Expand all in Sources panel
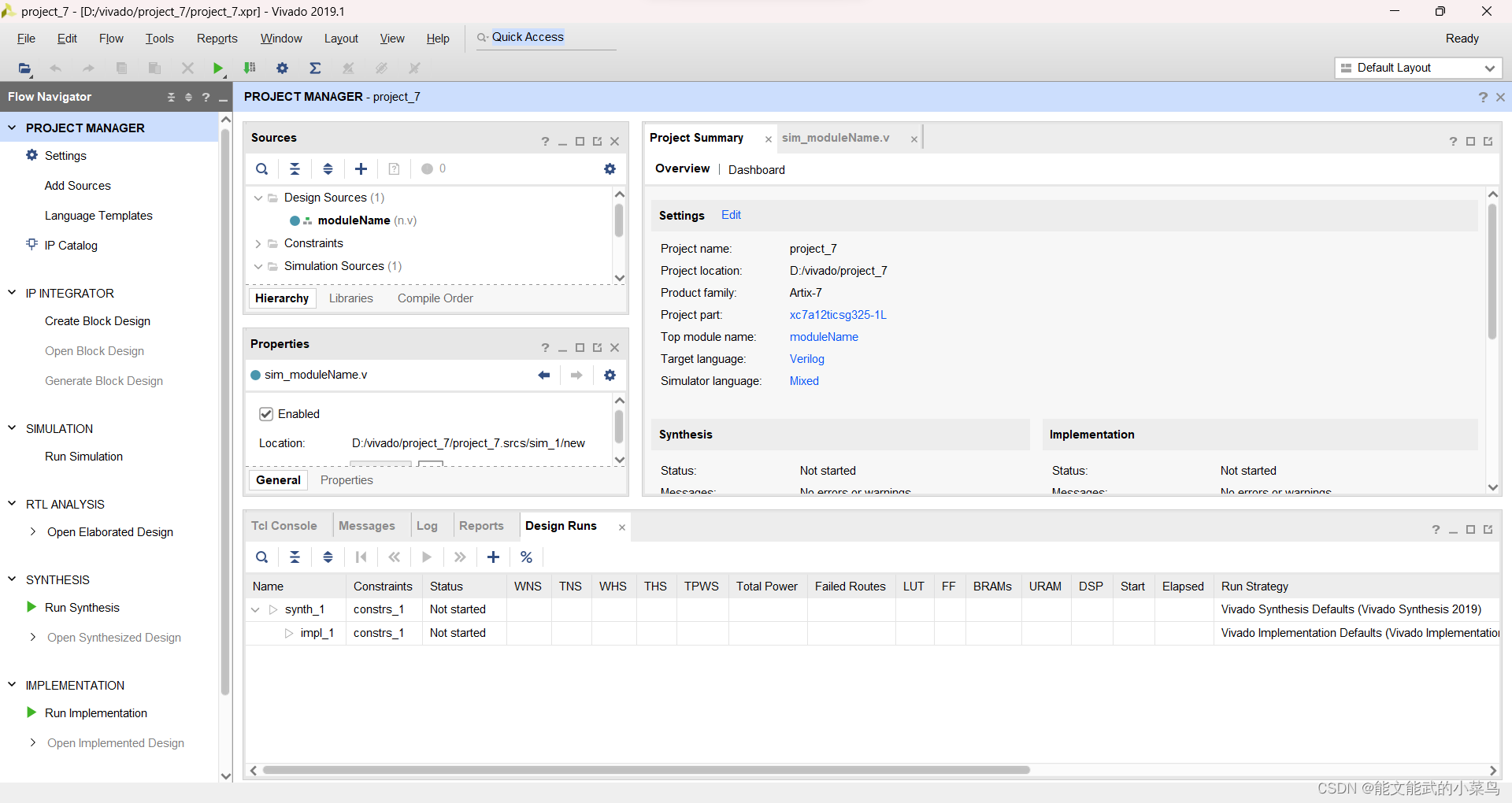The height and width of the screenshot is (803, 1512). tap(328, 168)
